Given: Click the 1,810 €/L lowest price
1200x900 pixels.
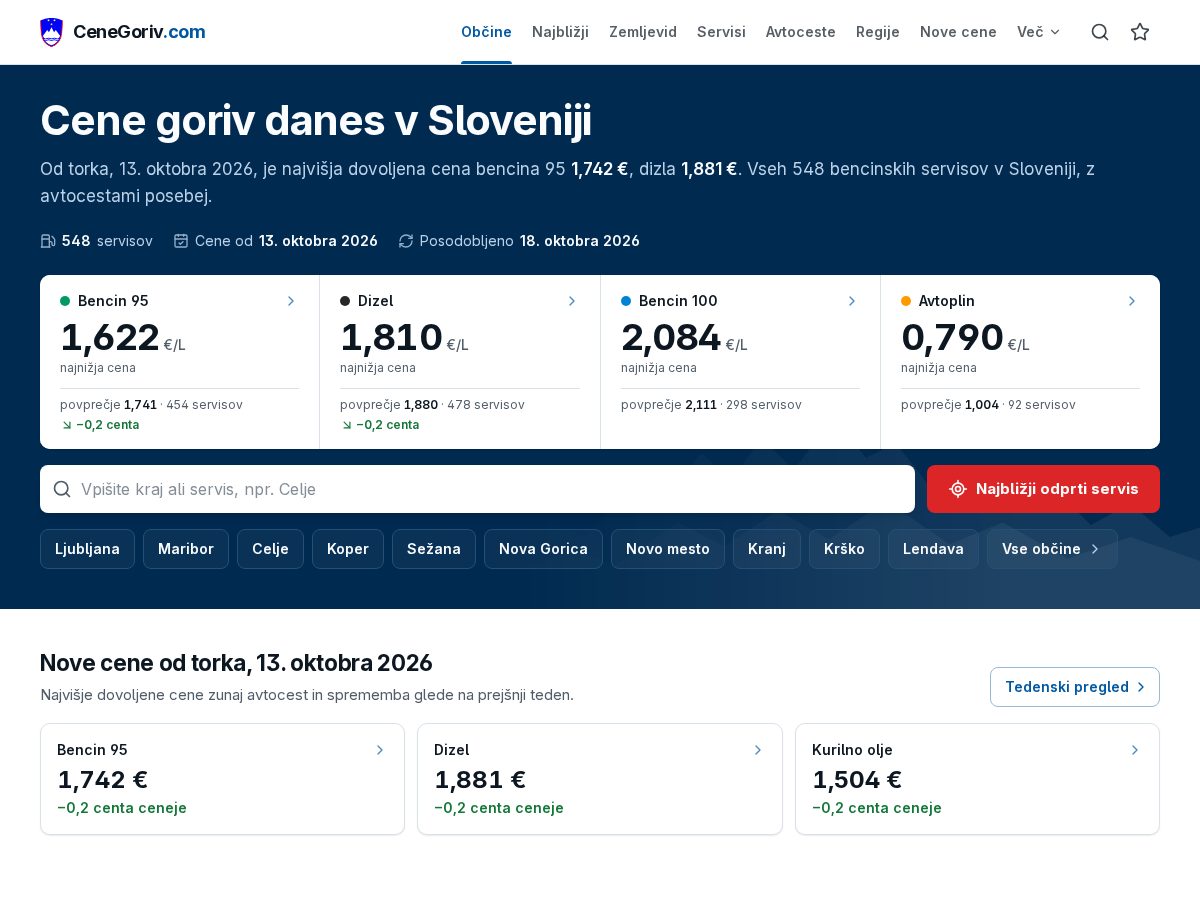Looking at the screenshot, I should click(x=404, y=338).
